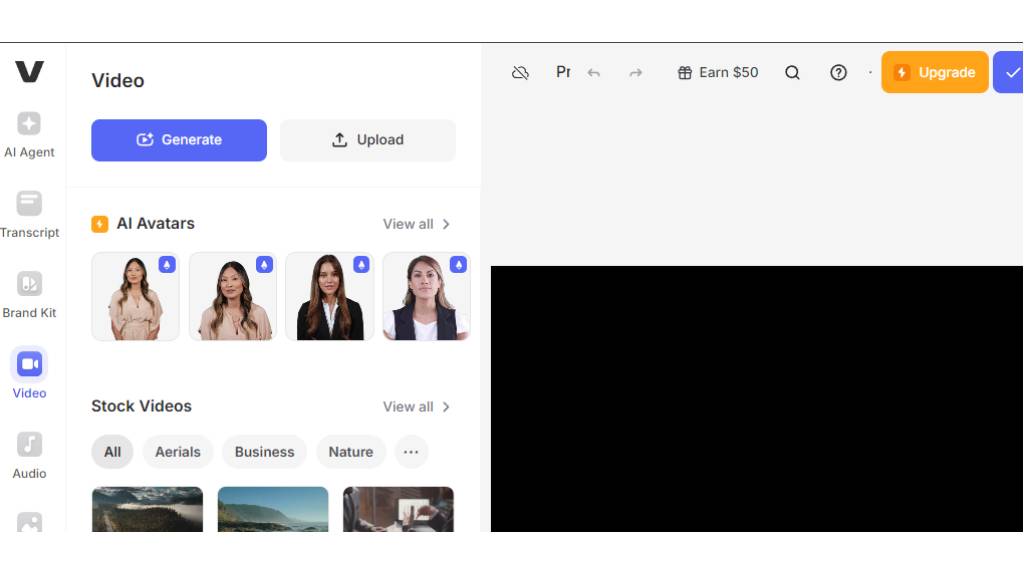Open the AI Agent sidebar section

pyautogui.click(x=29, y=132)
